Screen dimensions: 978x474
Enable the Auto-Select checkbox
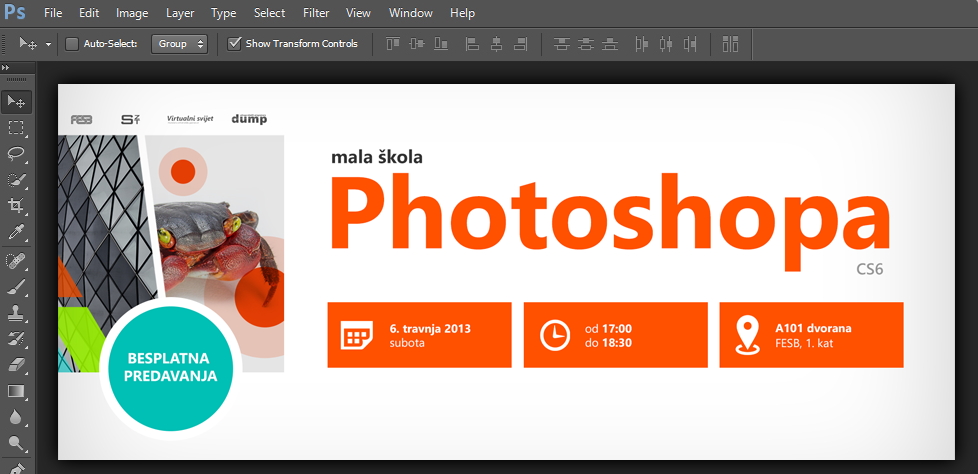[x=72, y=44]
